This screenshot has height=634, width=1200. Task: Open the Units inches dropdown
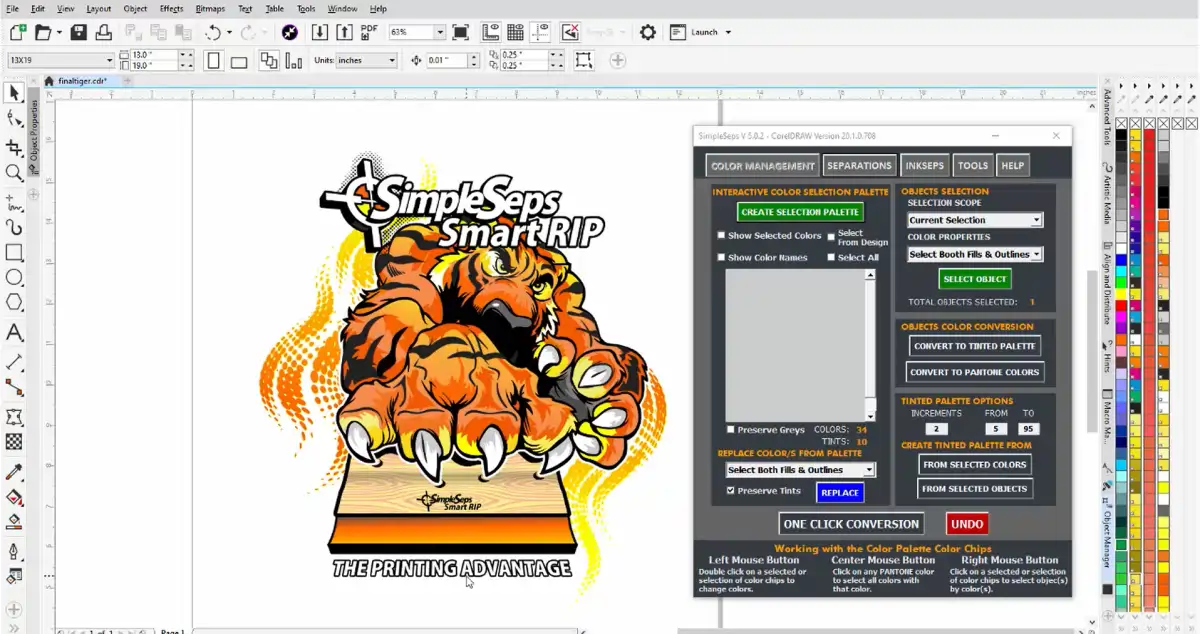[x=391, y=60]
